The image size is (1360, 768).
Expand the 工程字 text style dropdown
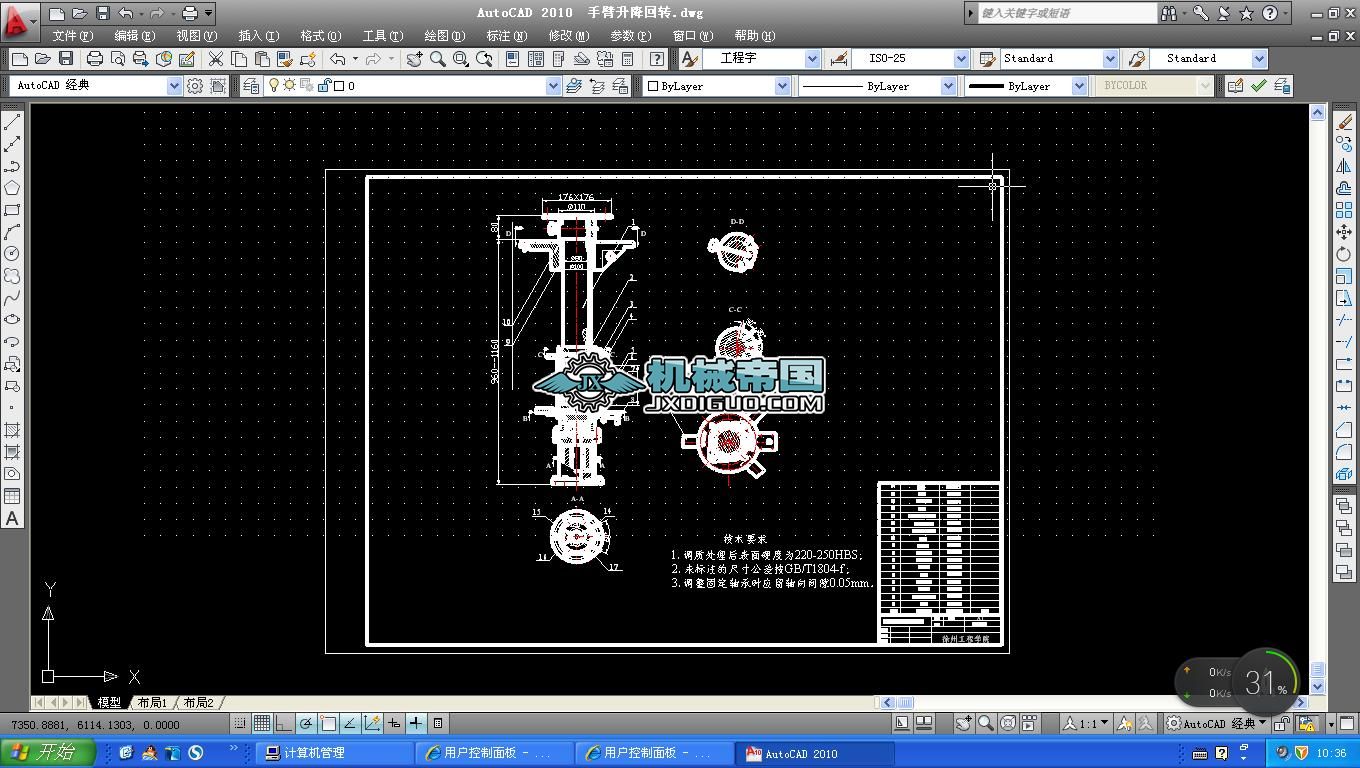812,59
